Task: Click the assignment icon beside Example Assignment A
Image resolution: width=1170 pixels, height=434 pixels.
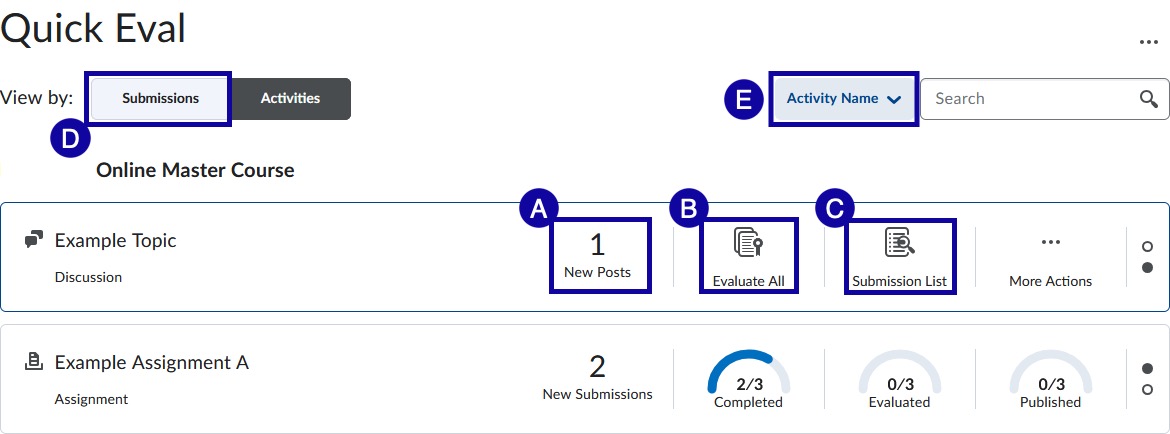Action: click(34, 362)
